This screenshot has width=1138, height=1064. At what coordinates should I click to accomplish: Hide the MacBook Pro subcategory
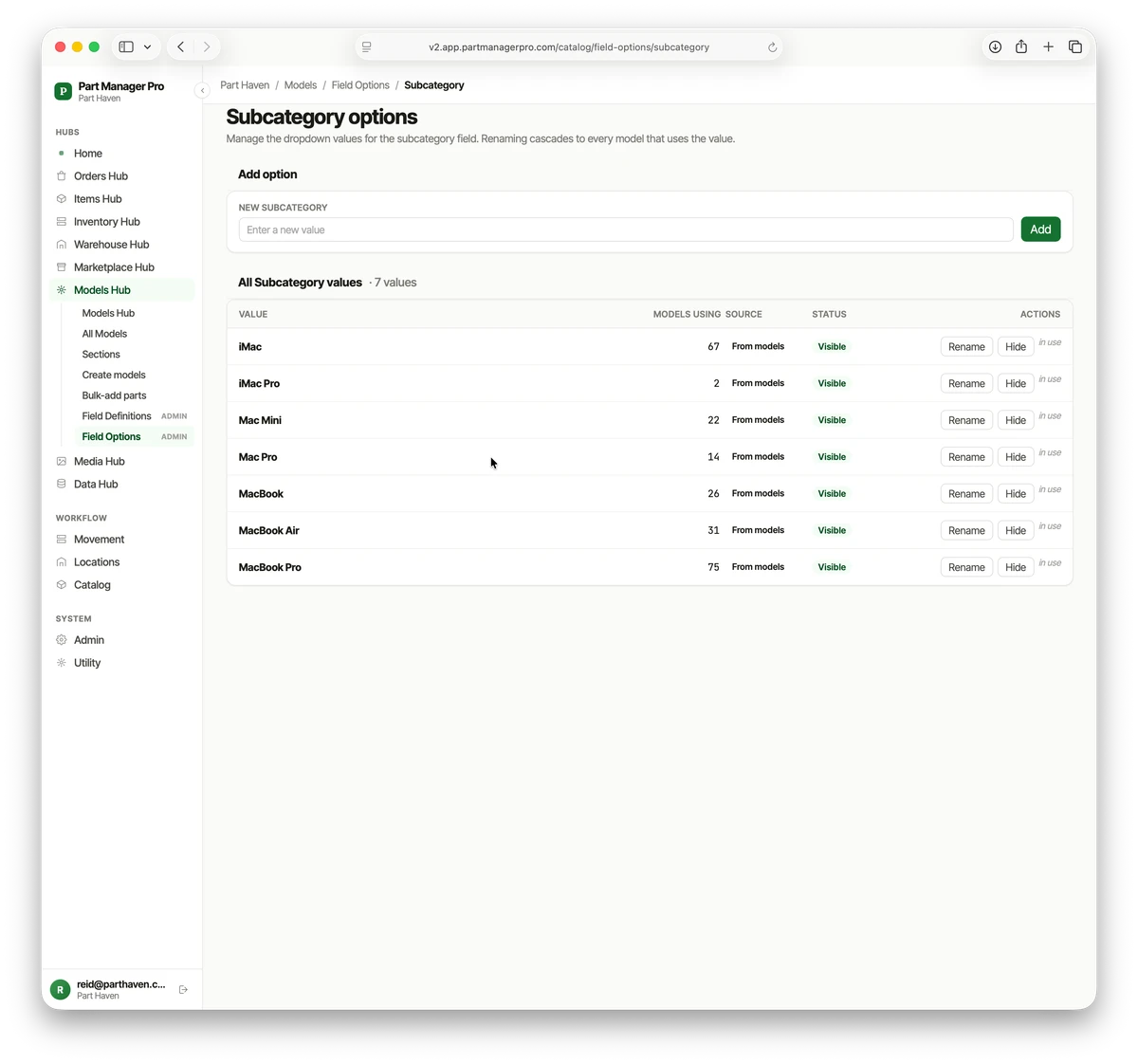click(1016, 568)
